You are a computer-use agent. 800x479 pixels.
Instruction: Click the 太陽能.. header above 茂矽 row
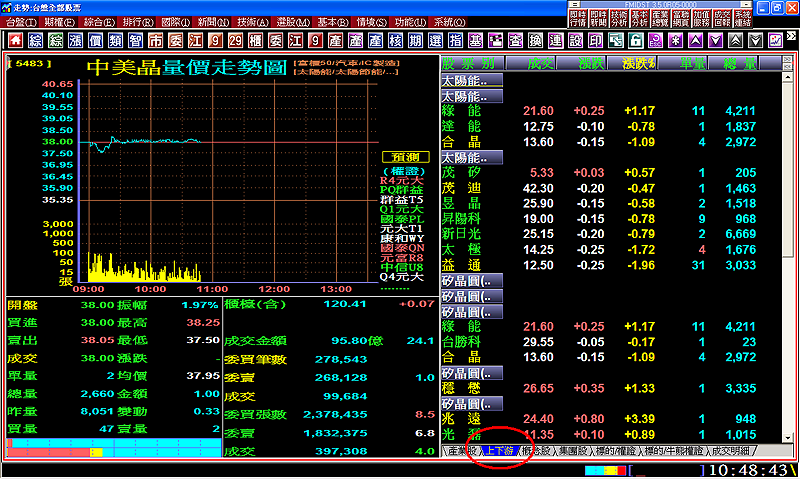point(471,158)
